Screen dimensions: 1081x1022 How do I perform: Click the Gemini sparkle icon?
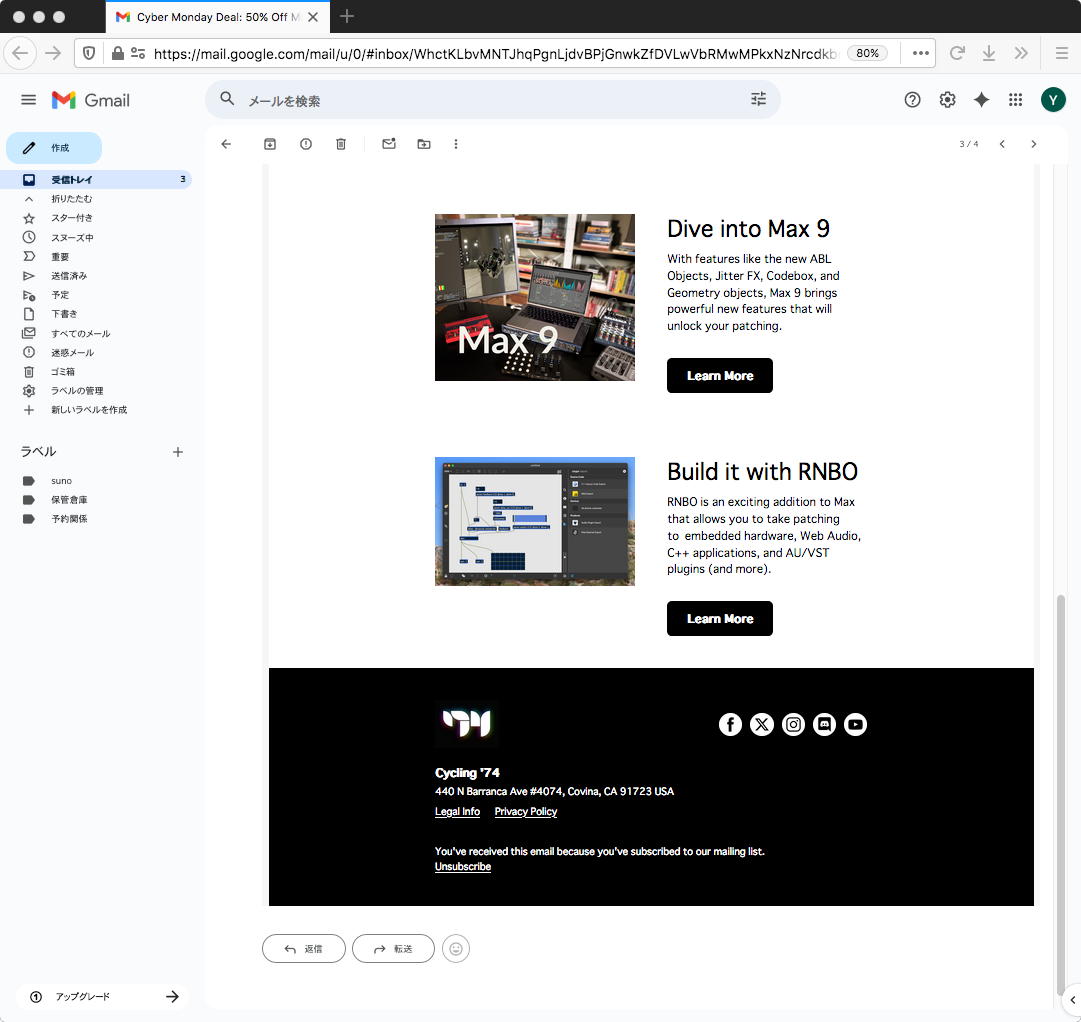981,100
